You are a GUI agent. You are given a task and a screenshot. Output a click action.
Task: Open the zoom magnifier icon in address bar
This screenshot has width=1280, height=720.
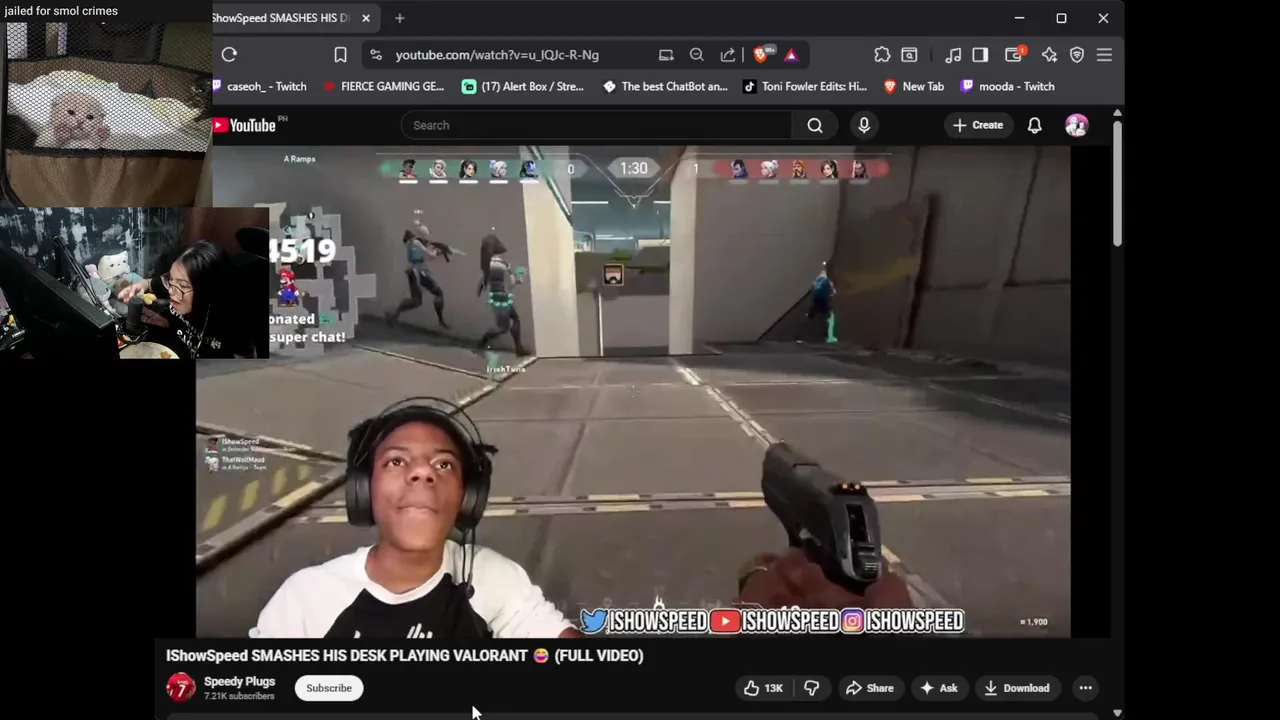click(x=697, y=55)
